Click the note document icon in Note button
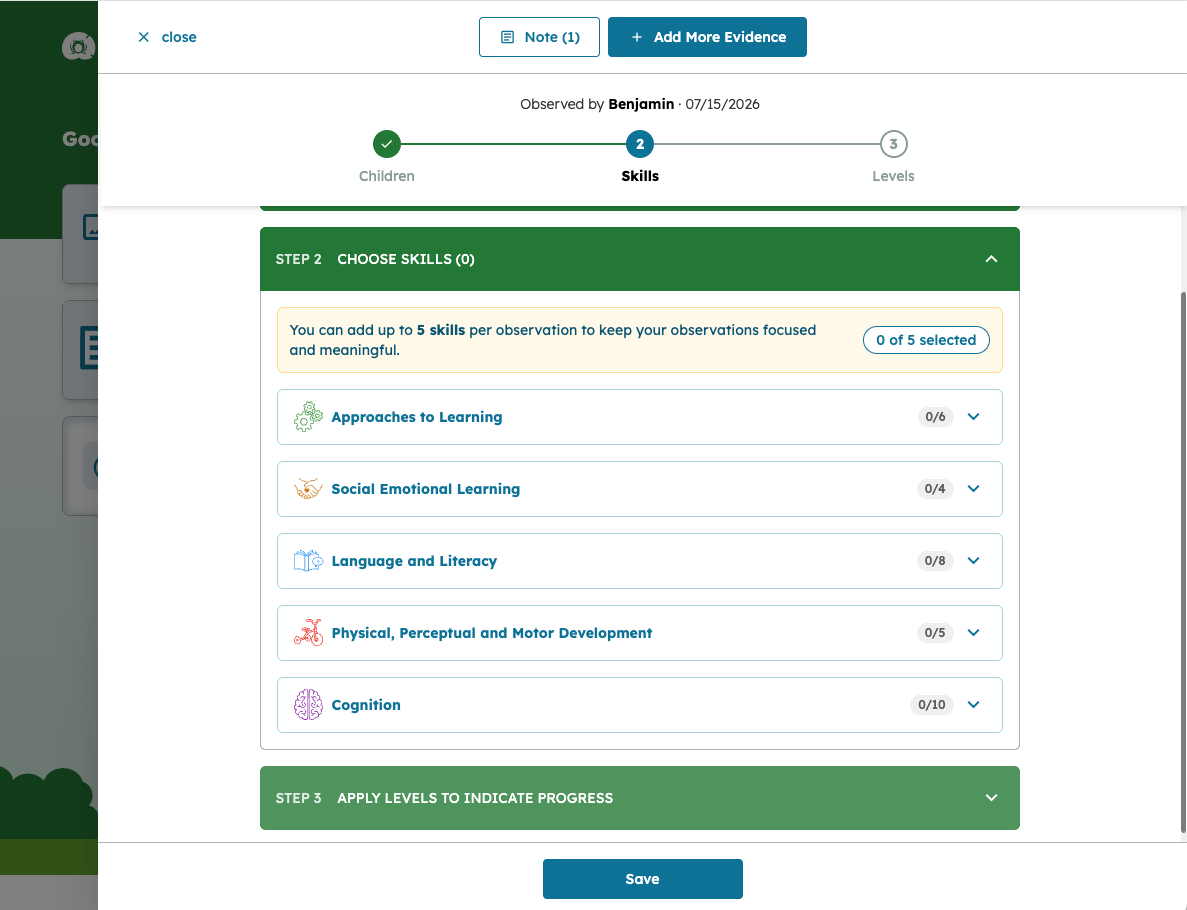 508,37
